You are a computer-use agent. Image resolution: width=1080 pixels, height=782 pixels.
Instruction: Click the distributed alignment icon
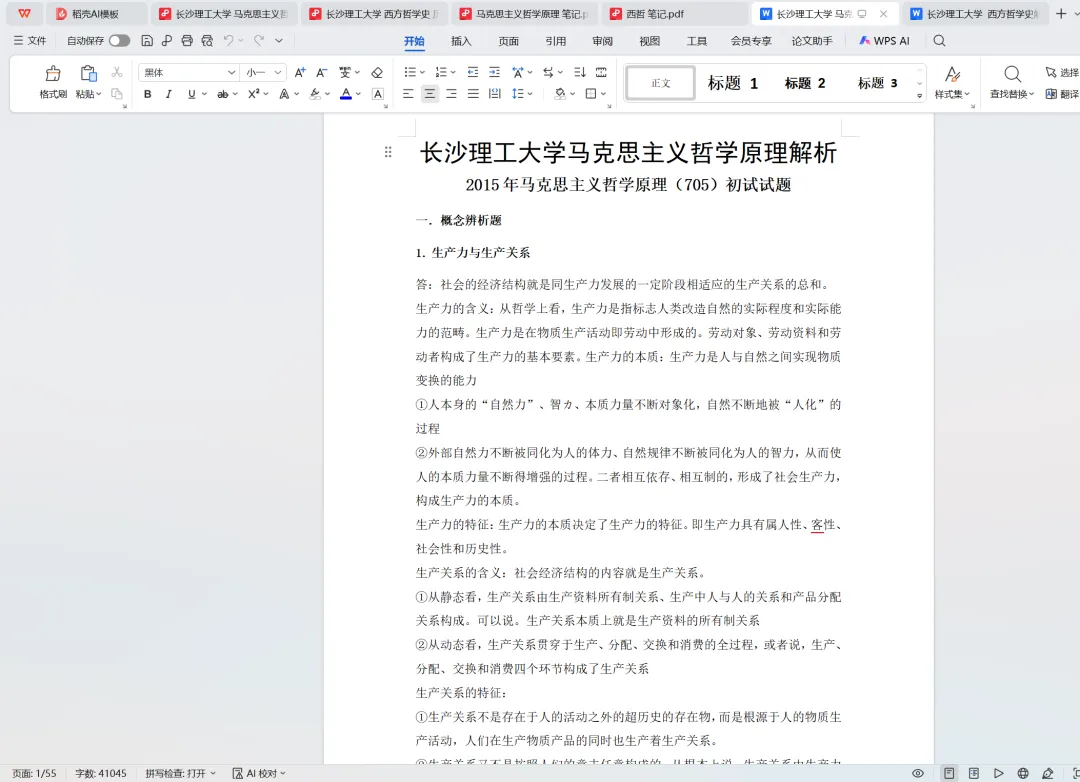click(x=495, y=94)
